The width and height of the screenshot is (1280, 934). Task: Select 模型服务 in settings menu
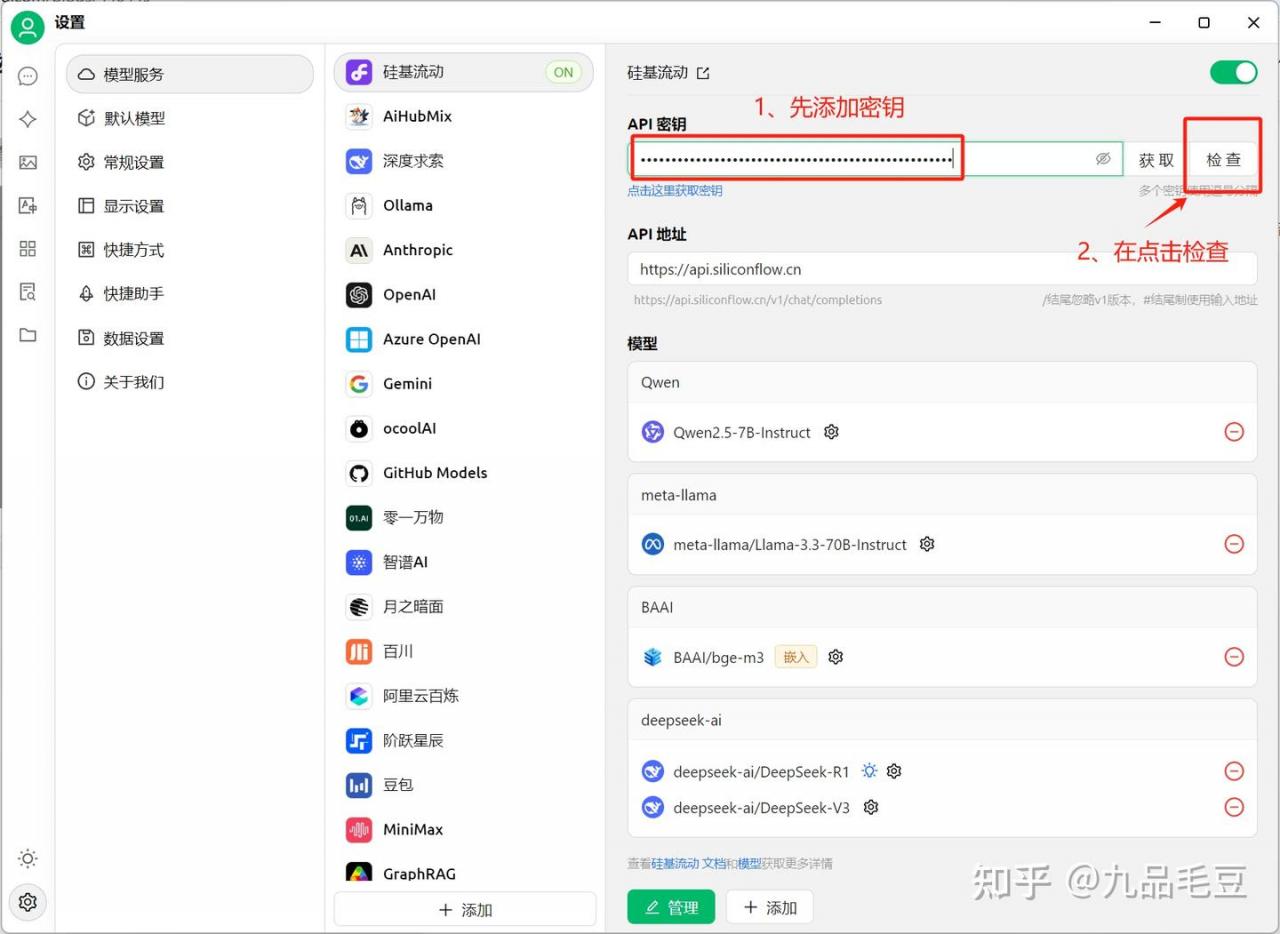click(x=190, y=74)
